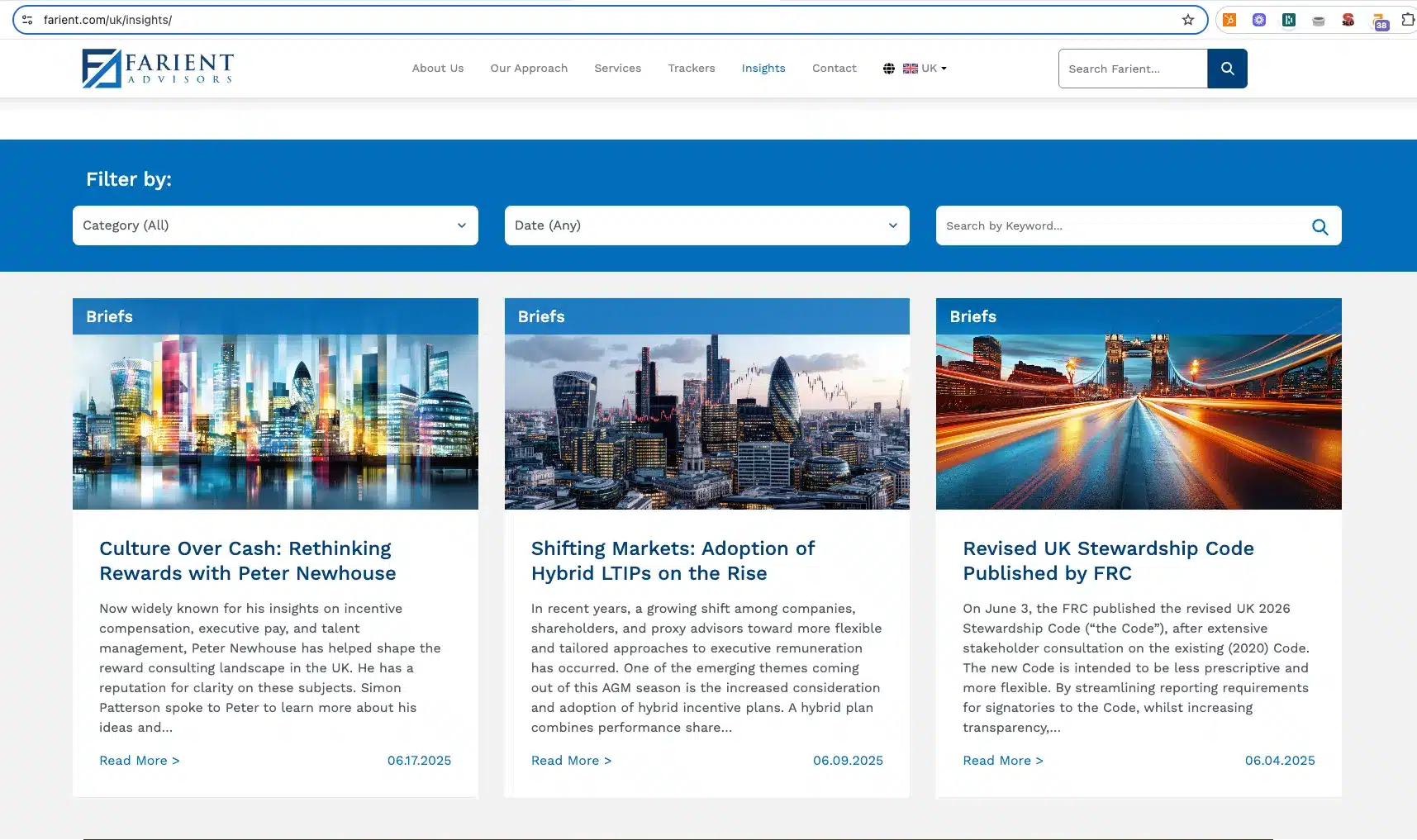This screenshot has height=840, width=1417.
Task: Open Shifting Markets Hybrid LTIPs title
Action: (673, 561)
